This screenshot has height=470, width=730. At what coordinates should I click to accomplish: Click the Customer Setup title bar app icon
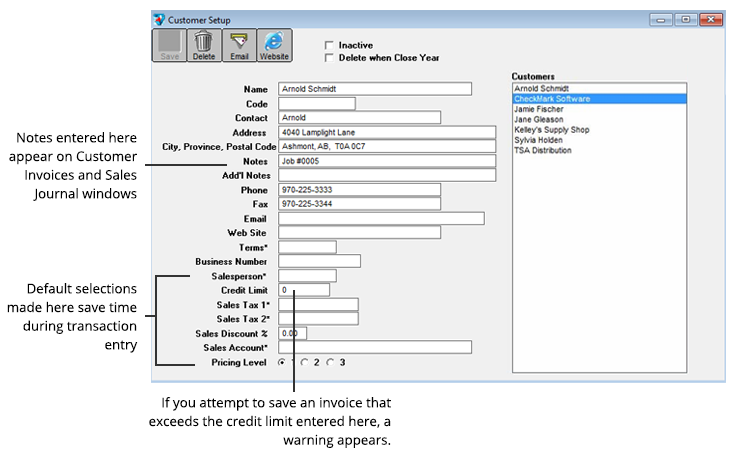tap(159, 19)
